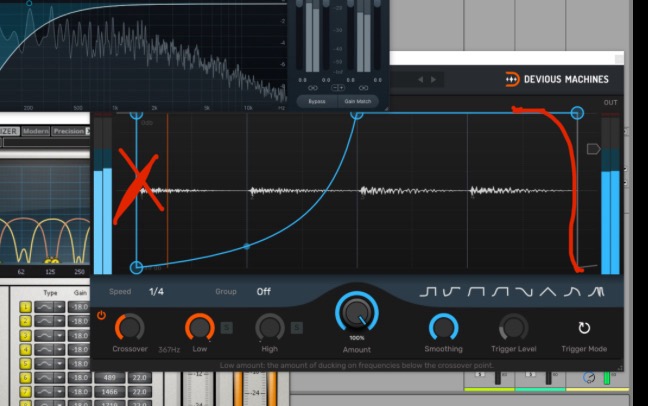Viewport: 648px width, 406px height.
Task: Click the left channel link icon above Bypass
Action: pos(313,88)
